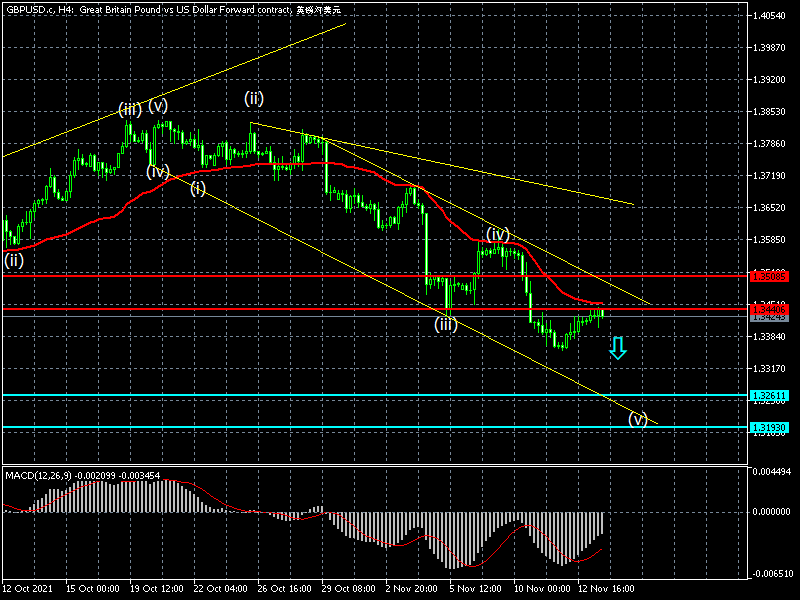800x600 pixels.
Task: Click the (iv) wave label above the red moving average
Action: click(x=499, y=234)
